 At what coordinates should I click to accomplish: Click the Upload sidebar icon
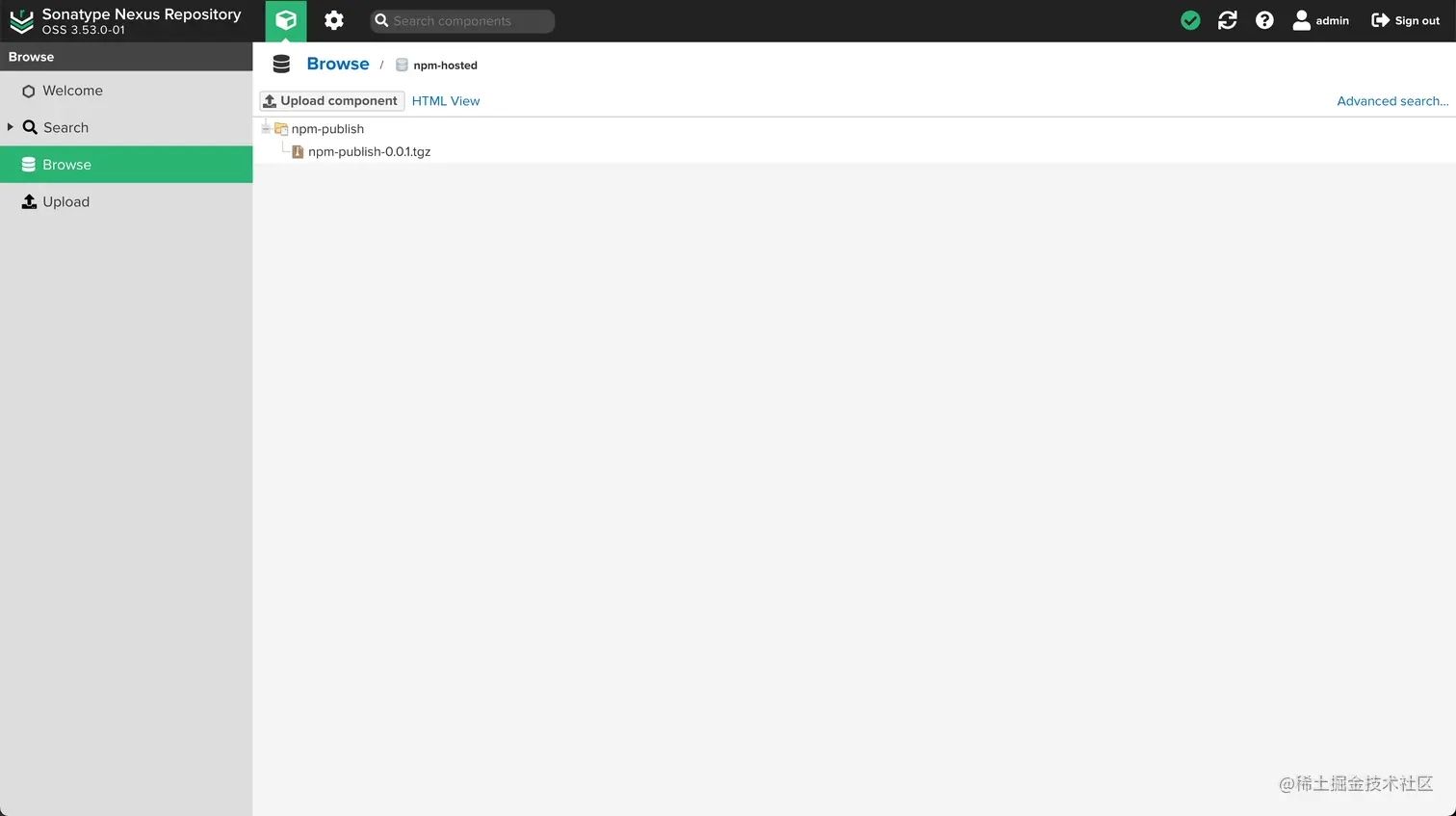(x=29, y=201)
